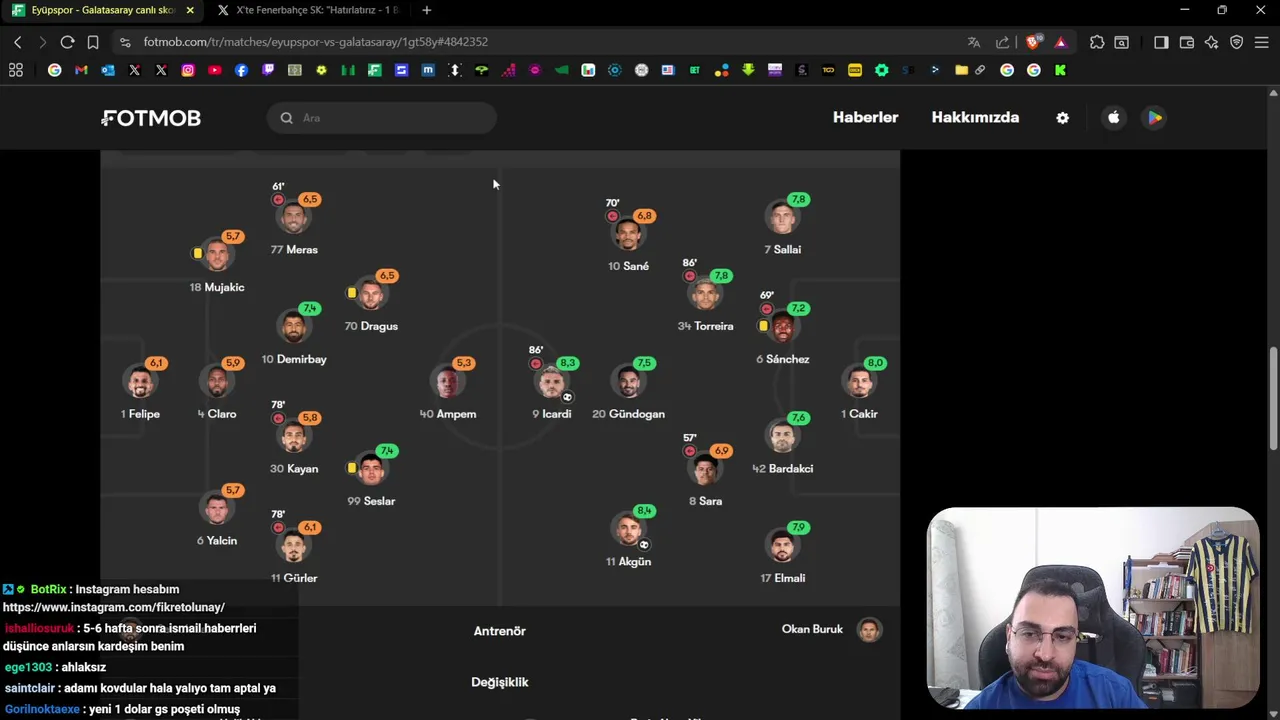
Task: Open the translate page icon
Action: pos(974,42)
